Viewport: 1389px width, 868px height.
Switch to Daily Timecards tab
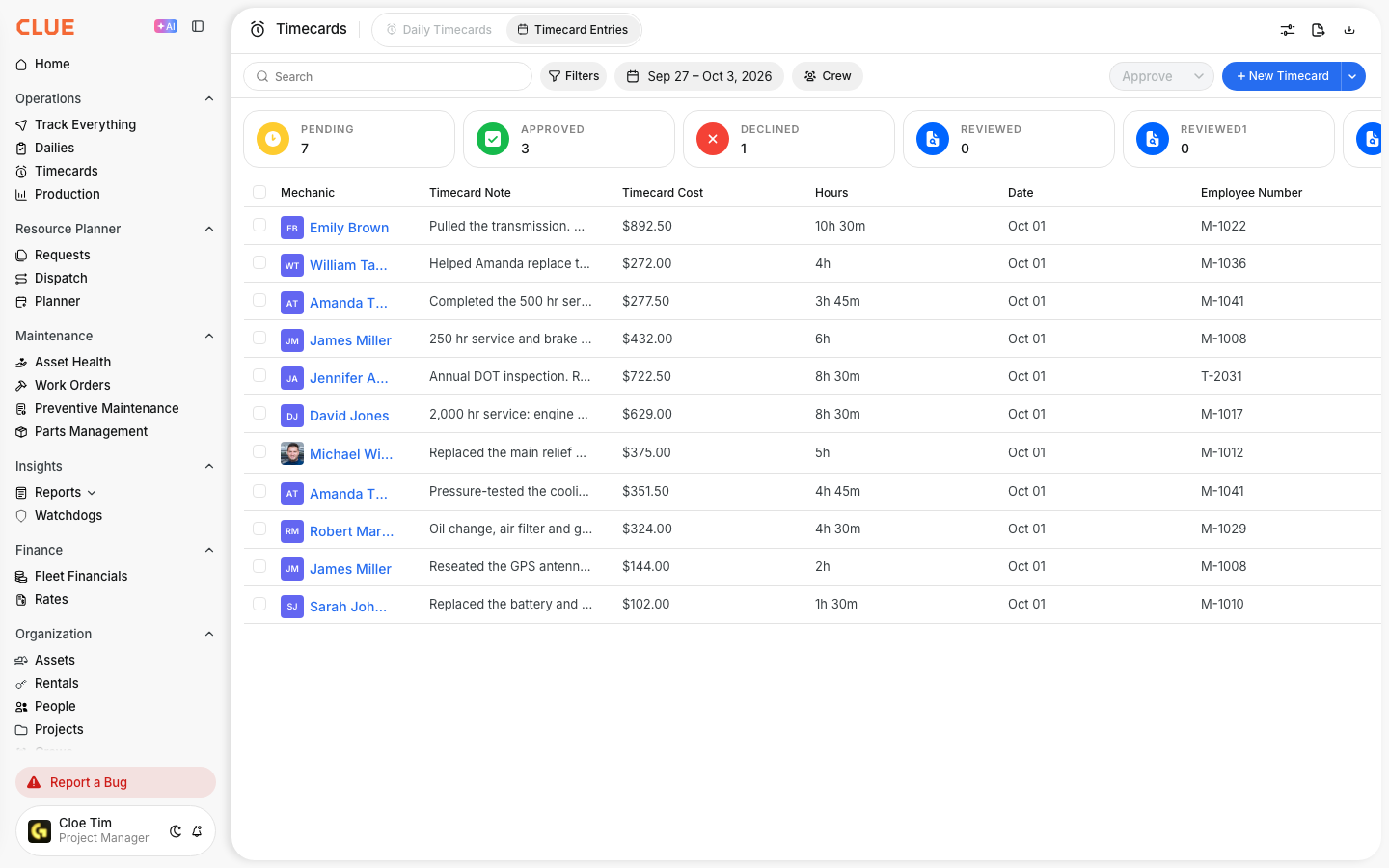point(439,30)
